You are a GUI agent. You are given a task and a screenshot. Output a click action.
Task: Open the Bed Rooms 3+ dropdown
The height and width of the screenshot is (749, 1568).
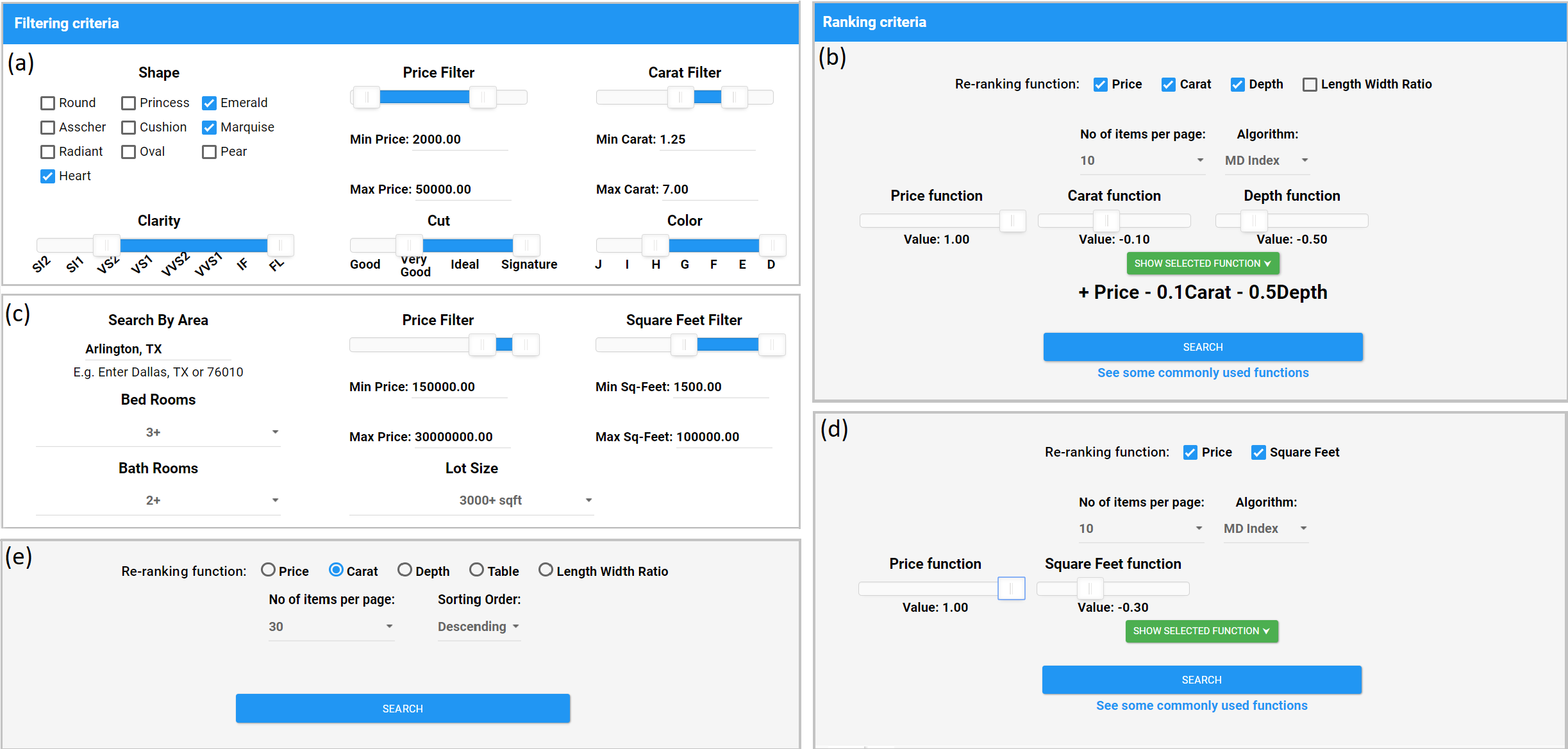click(x=158, y=433)
